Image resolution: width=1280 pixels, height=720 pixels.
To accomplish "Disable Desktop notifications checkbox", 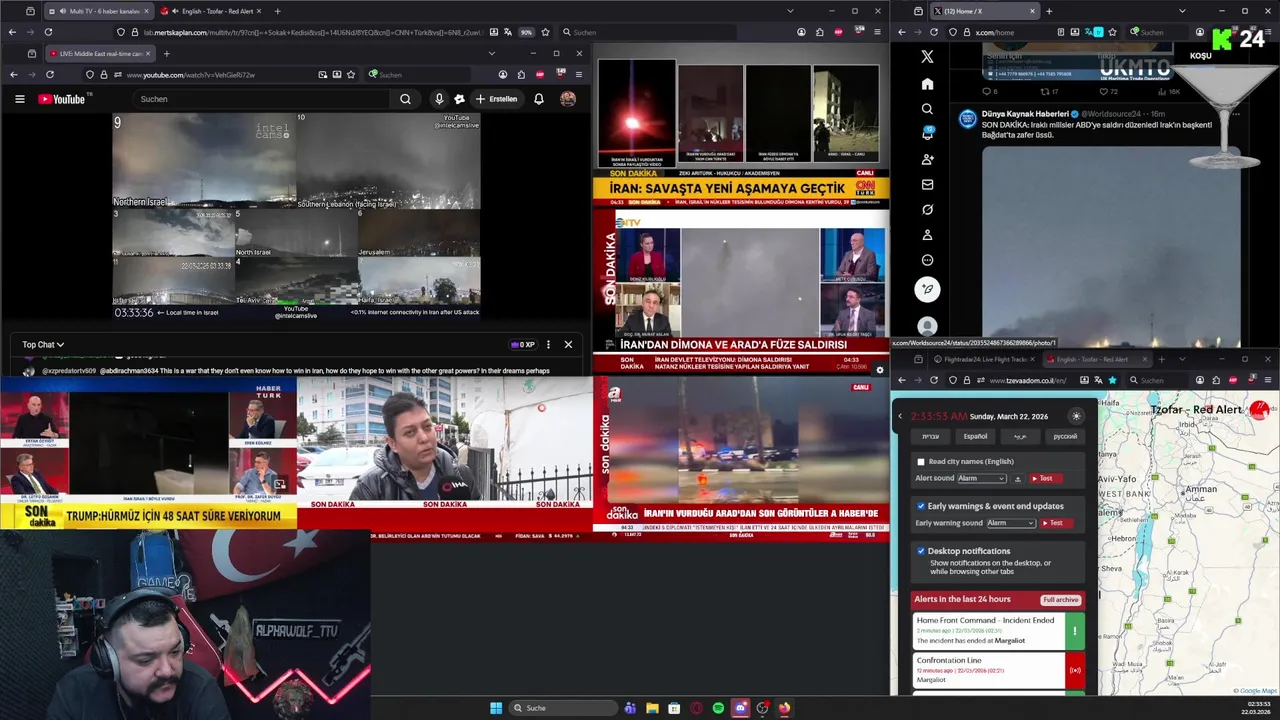I will point(921,551).
